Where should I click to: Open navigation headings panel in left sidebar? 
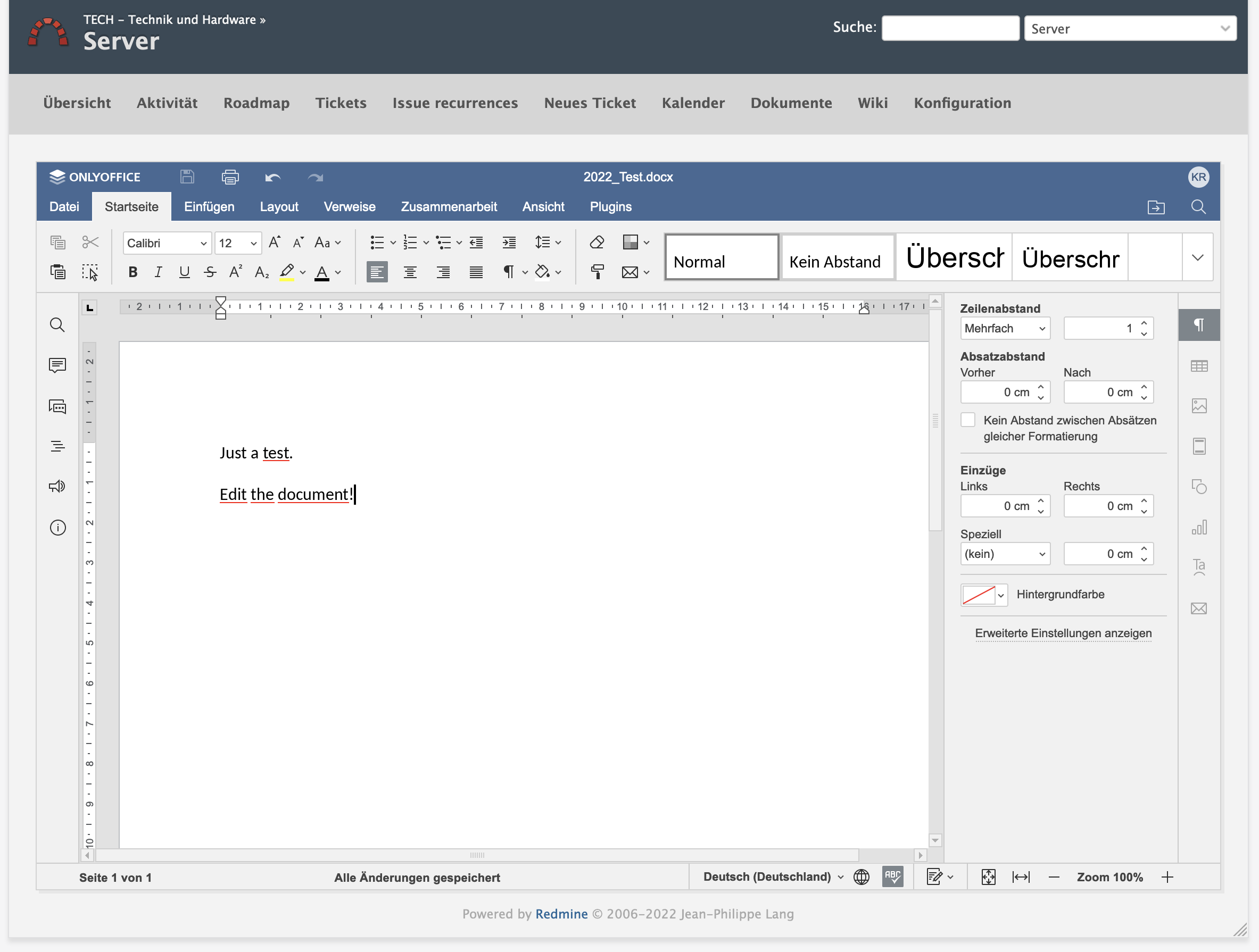[57, 446]
